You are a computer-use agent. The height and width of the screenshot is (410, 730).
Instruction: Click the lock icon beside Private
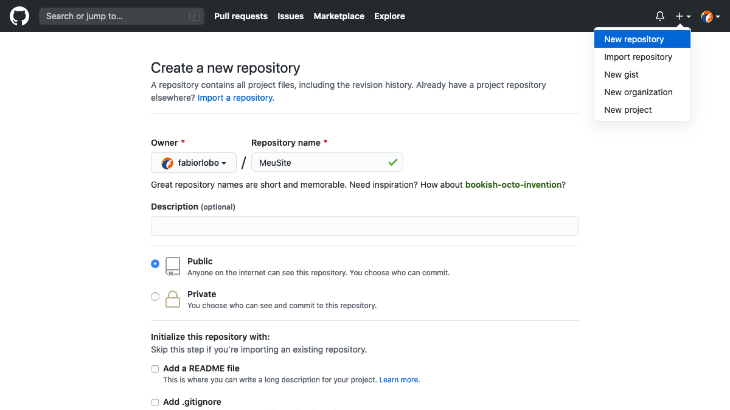[173, 299]
